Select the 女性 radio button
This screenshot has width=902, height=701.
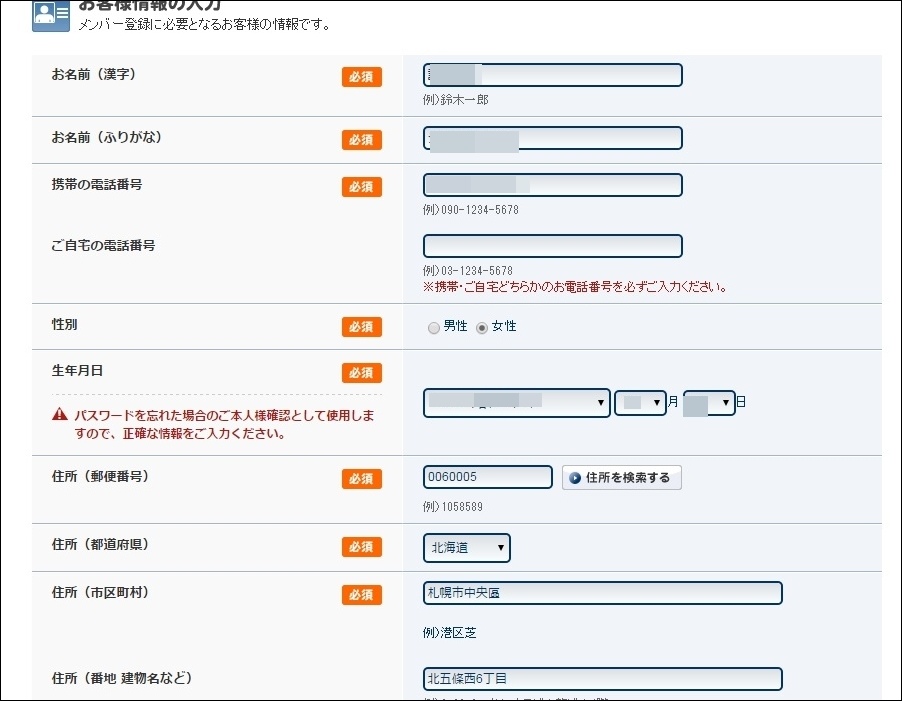482,328
